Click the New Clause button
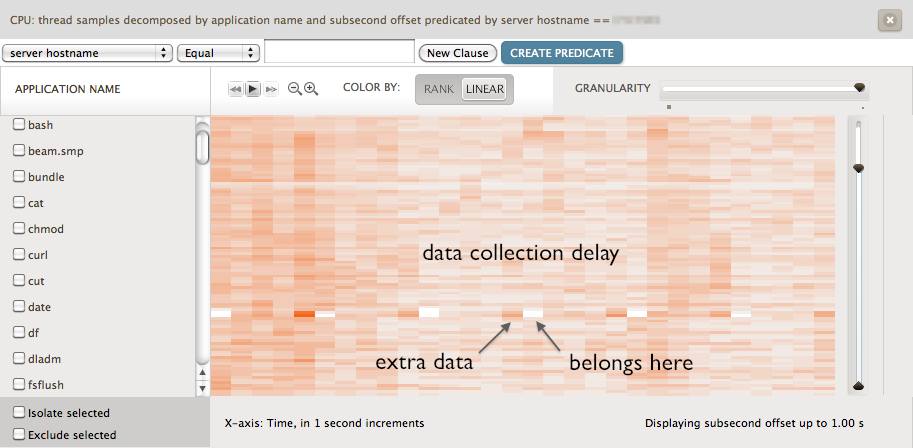Image resolution: width=913 pixels, height=448 pixels. point(458,53)
